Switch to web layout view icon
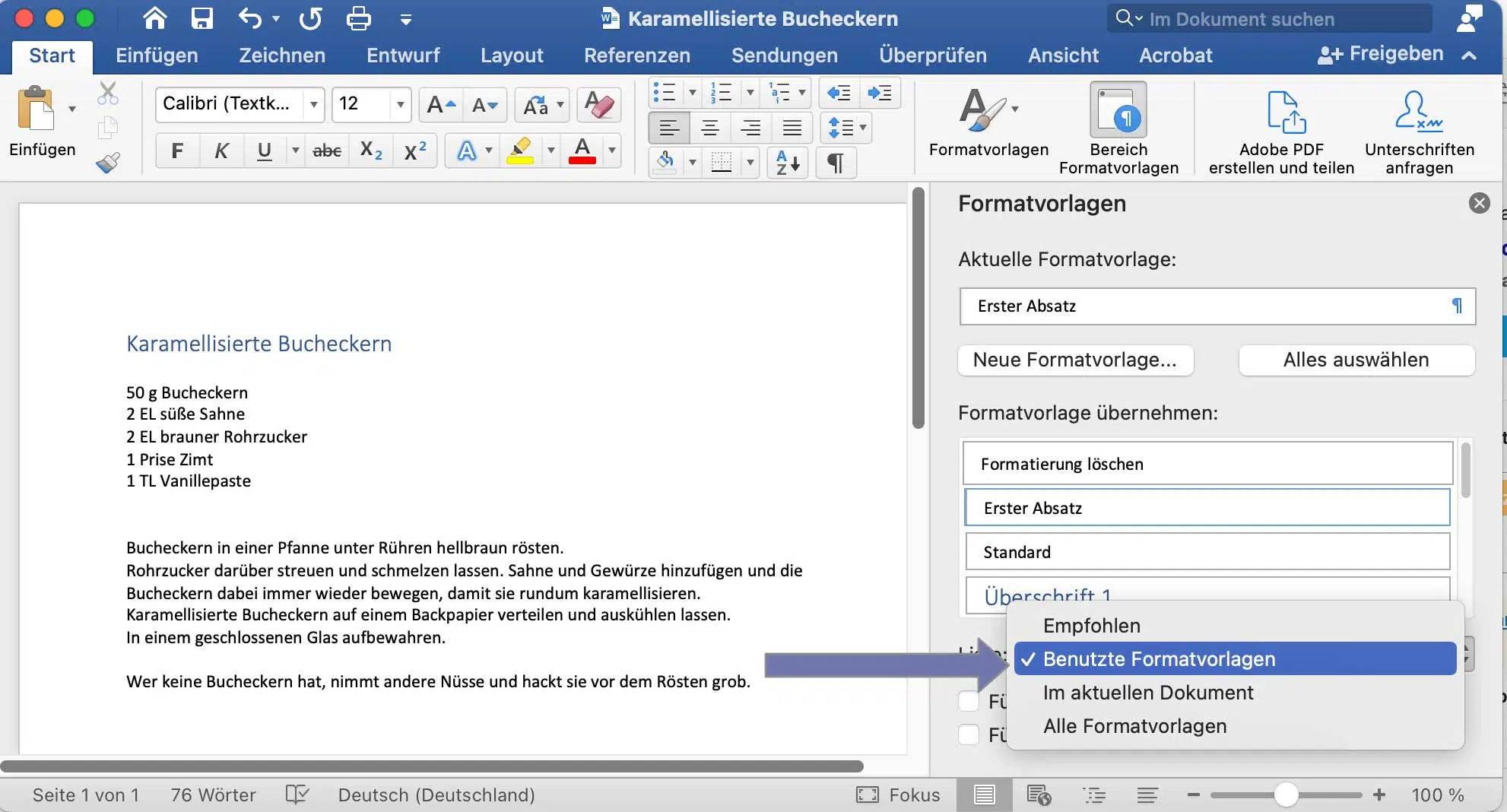Screen dimensions: 1507x812 click(1039, 795)
